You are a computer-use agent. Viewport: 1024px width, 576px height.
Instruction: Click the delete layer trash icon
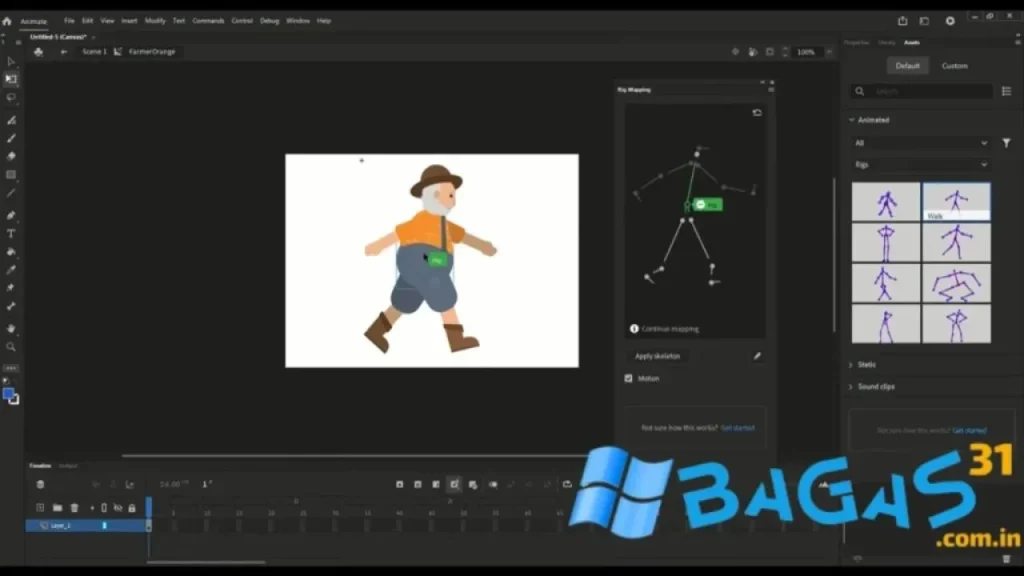pos(74,508)
